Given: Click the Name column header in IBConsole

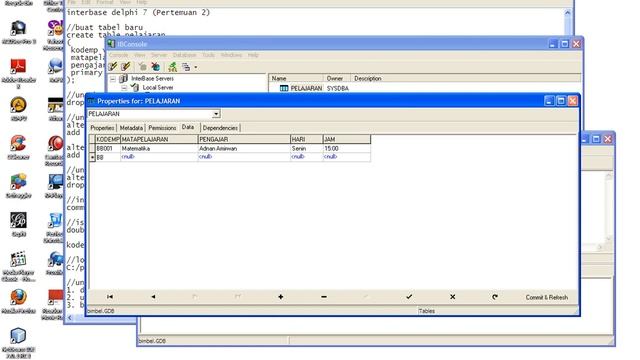Looking at the screenshot, I should (296, 78).
